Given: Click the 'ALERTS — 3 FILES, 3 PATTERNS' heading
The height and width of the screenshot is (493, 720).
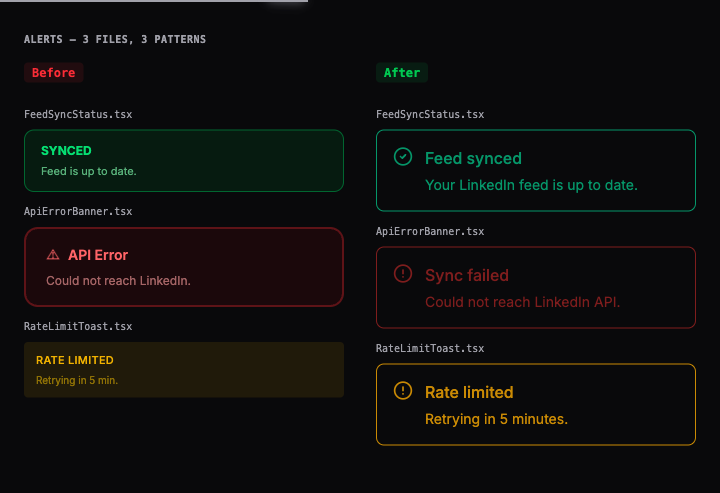Looking at the screenshot, I should [115, 39].
